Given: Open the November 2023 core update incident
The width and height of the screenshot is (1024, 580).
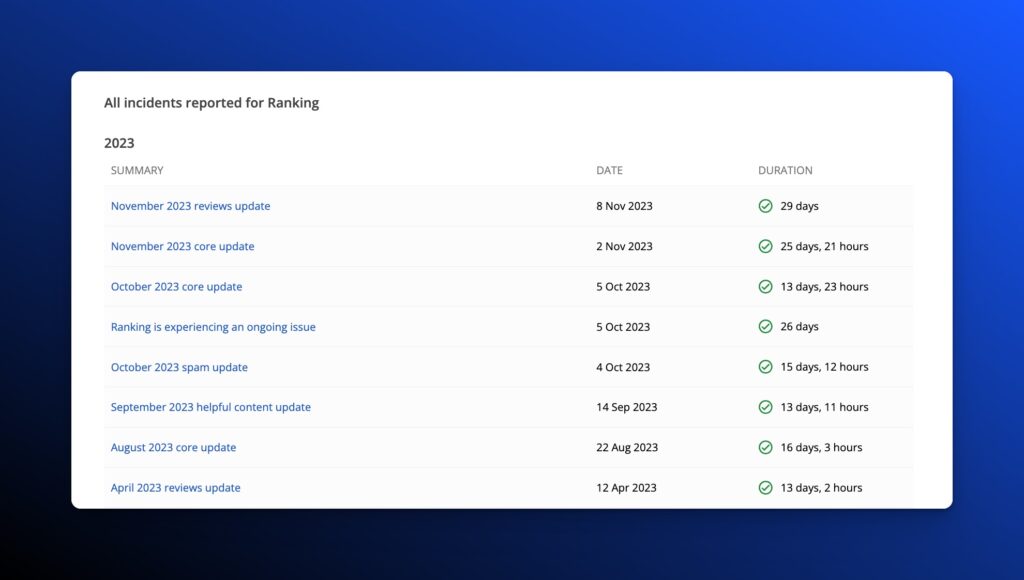Looking at the screenshot, I should tap(182, 246).
